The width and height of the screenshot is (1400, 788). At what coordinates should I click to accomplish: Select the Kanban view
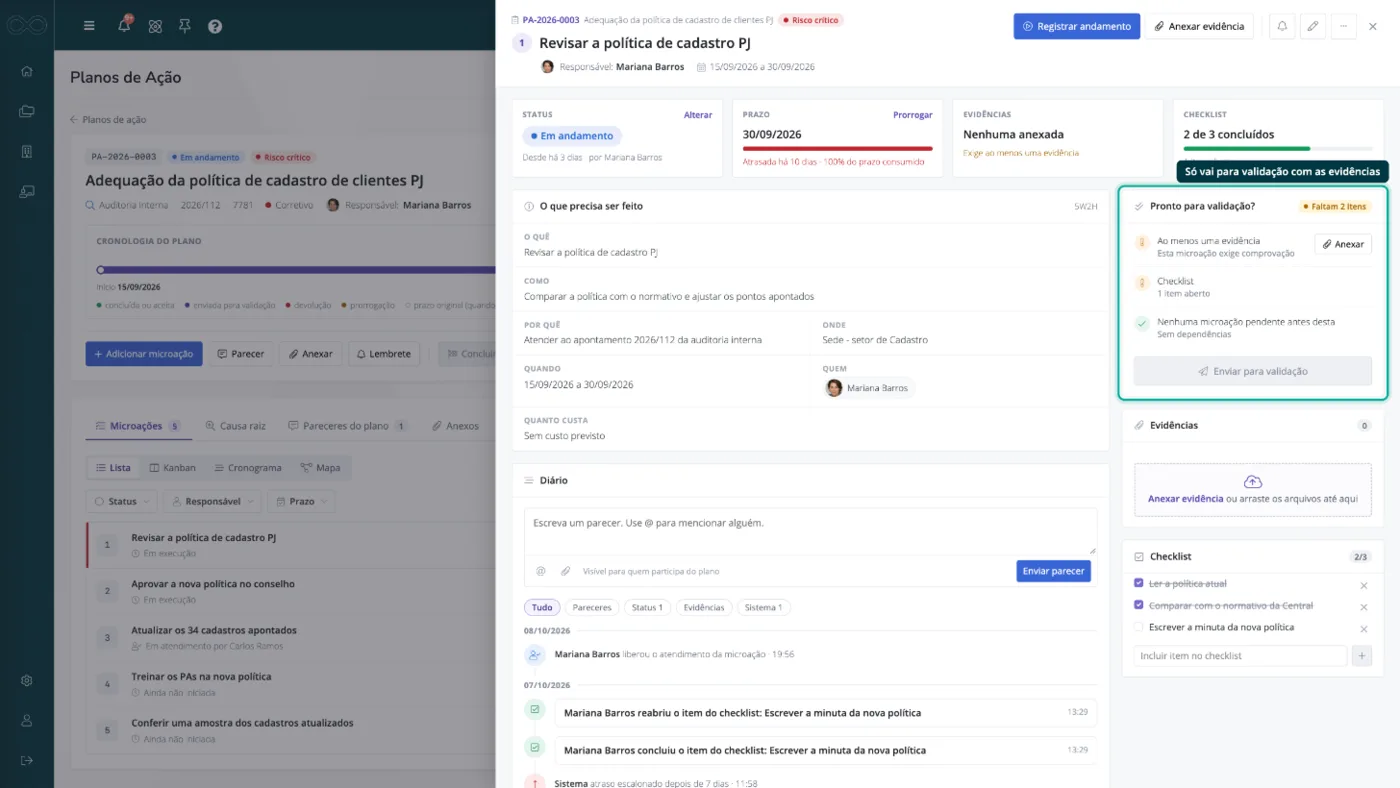tap(172, 468)
